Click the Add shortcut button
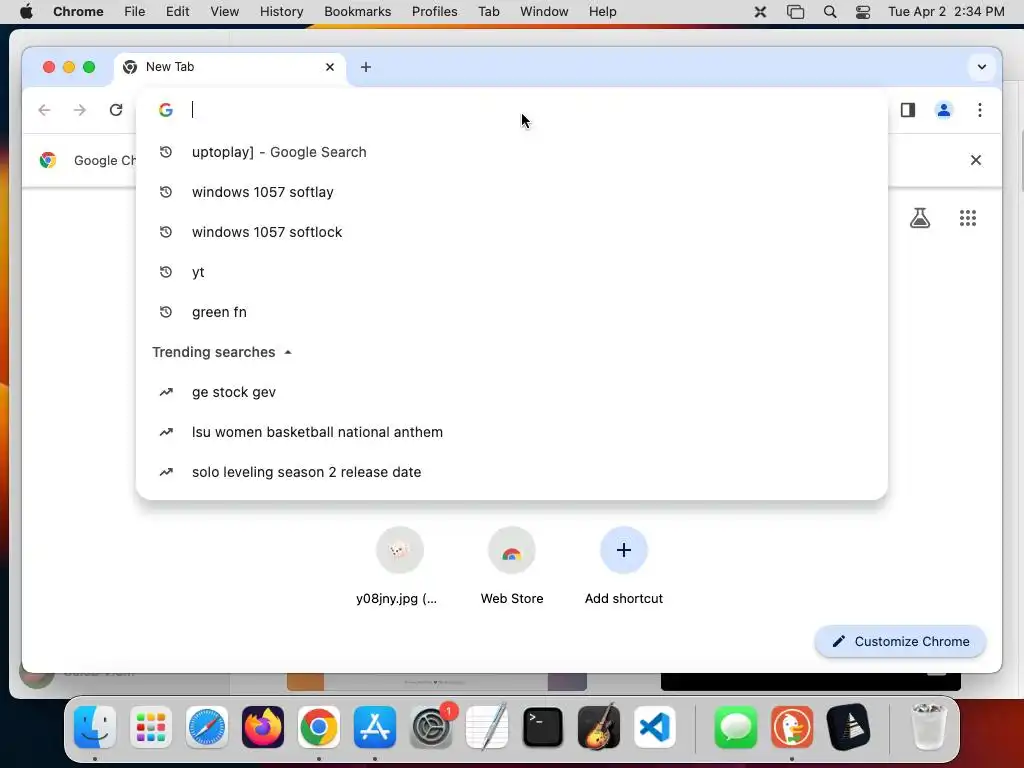 pyautogui.click(x=624, y=567)
